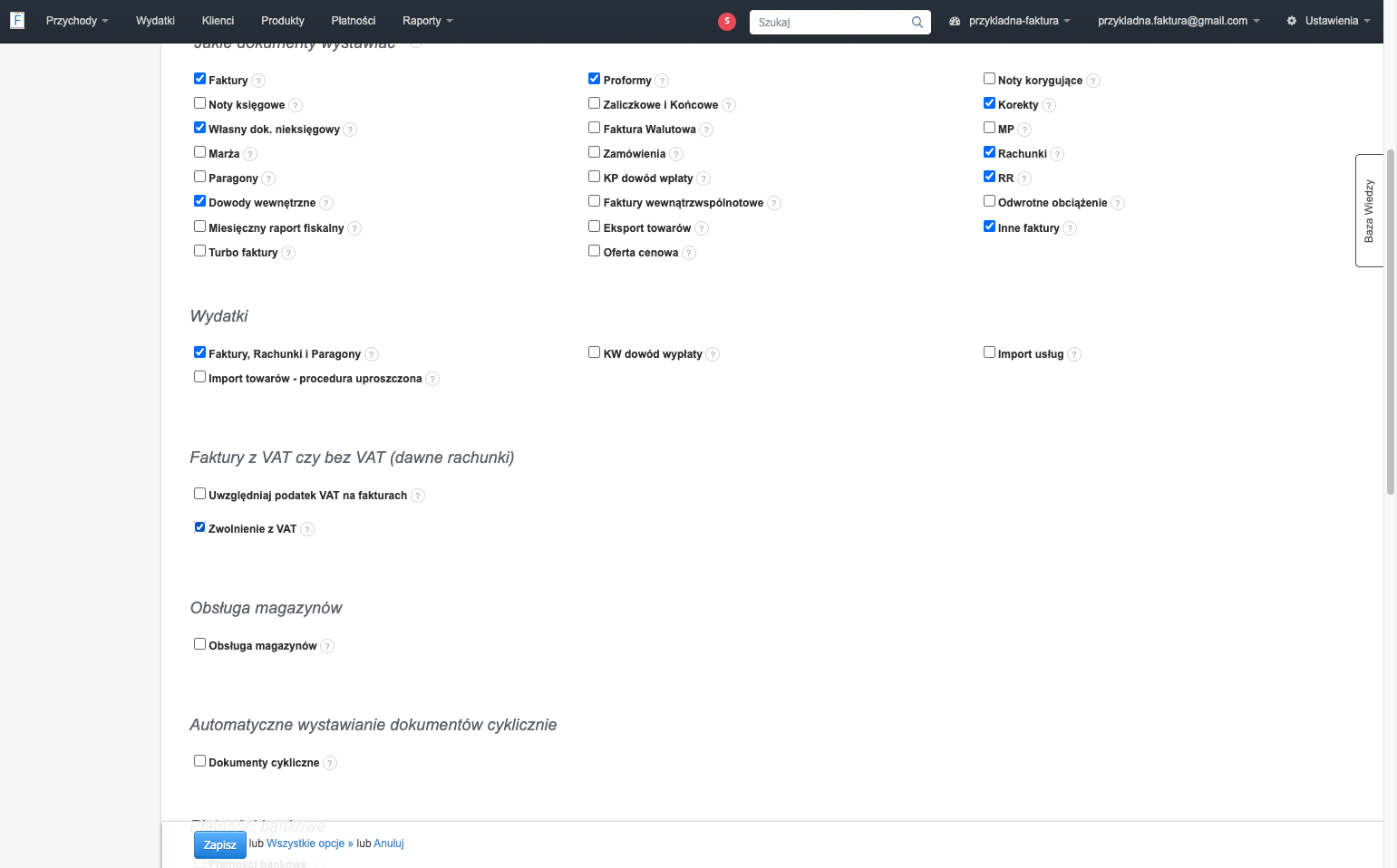Open the Ustawienia settings dropdown
1397x868 pixels.
pos(1328,21)
